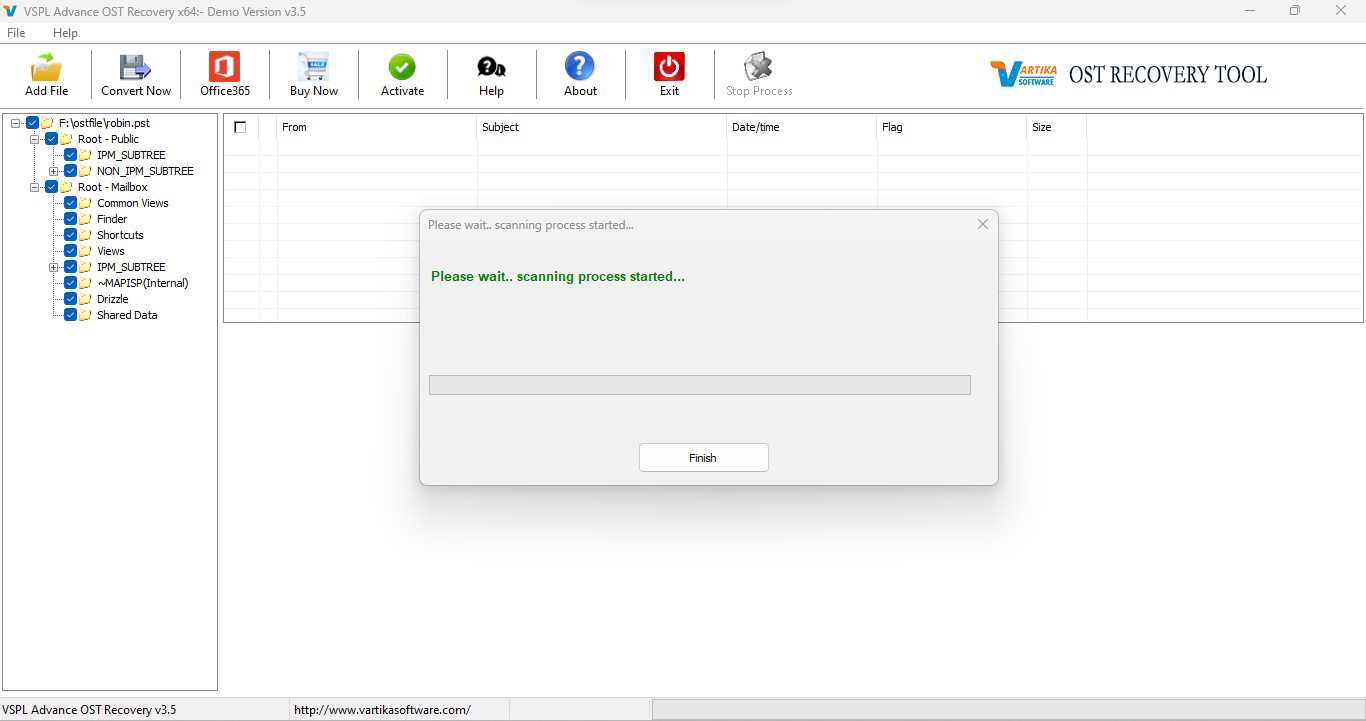
Task: Close the scanning process dialog
Action: coord(982,224)
